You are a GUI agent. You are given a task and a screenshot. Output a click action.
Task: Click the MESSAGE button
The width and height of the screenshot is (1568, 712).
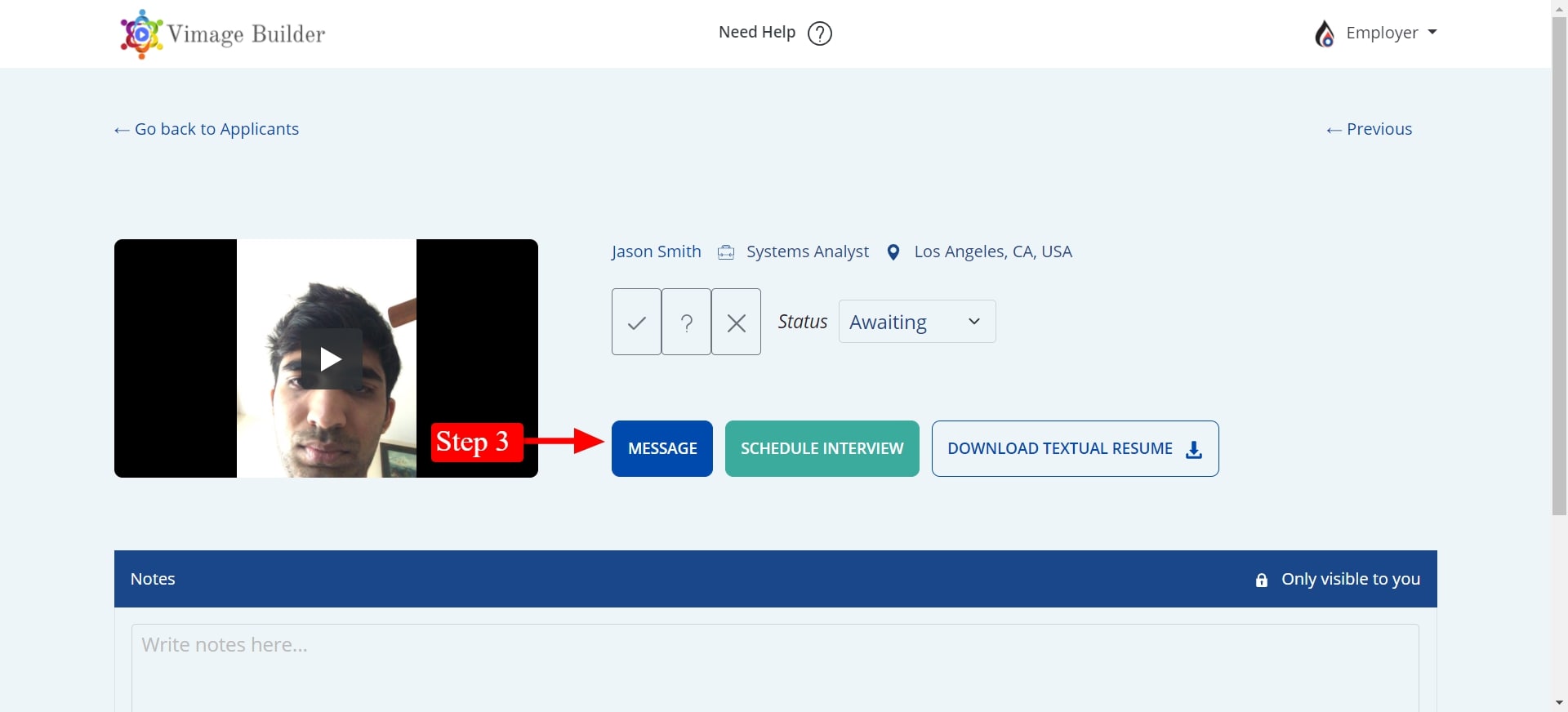[662, 448]
